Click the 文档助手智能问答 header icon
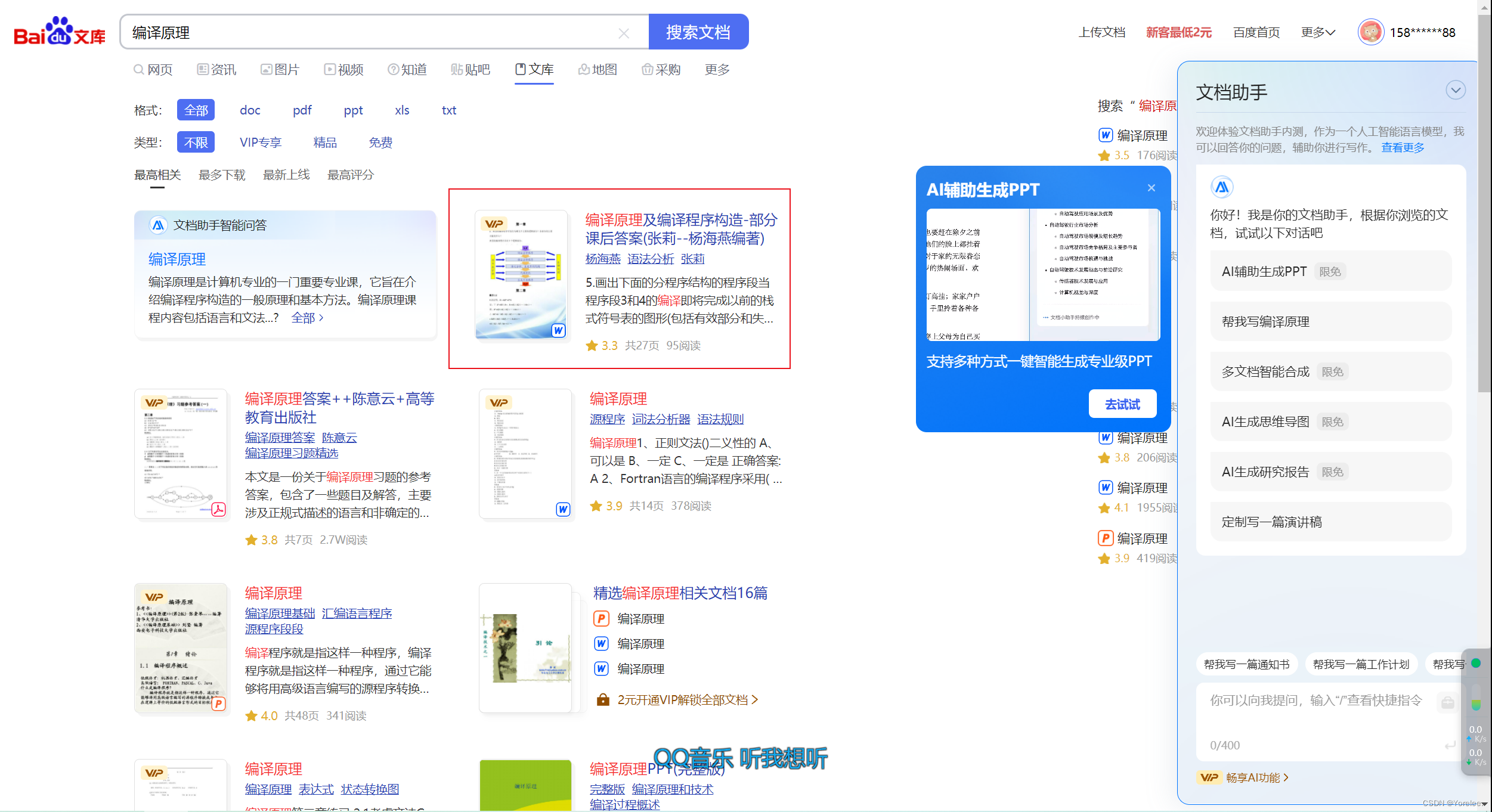 (x=158, y=225)
